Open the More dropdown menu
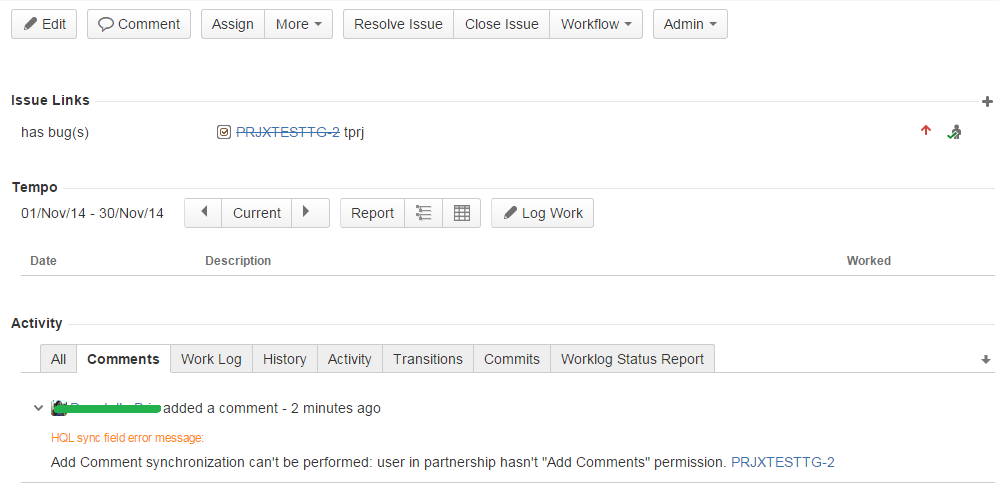999x503 pixels. coord(298,24)
